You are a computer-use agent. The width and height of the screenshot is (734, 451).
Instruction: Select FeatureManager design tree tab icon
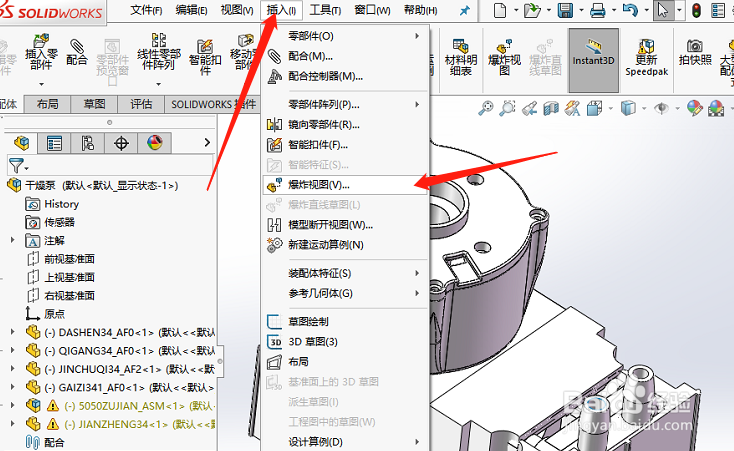pyautogui.click(x=21, y=143)
